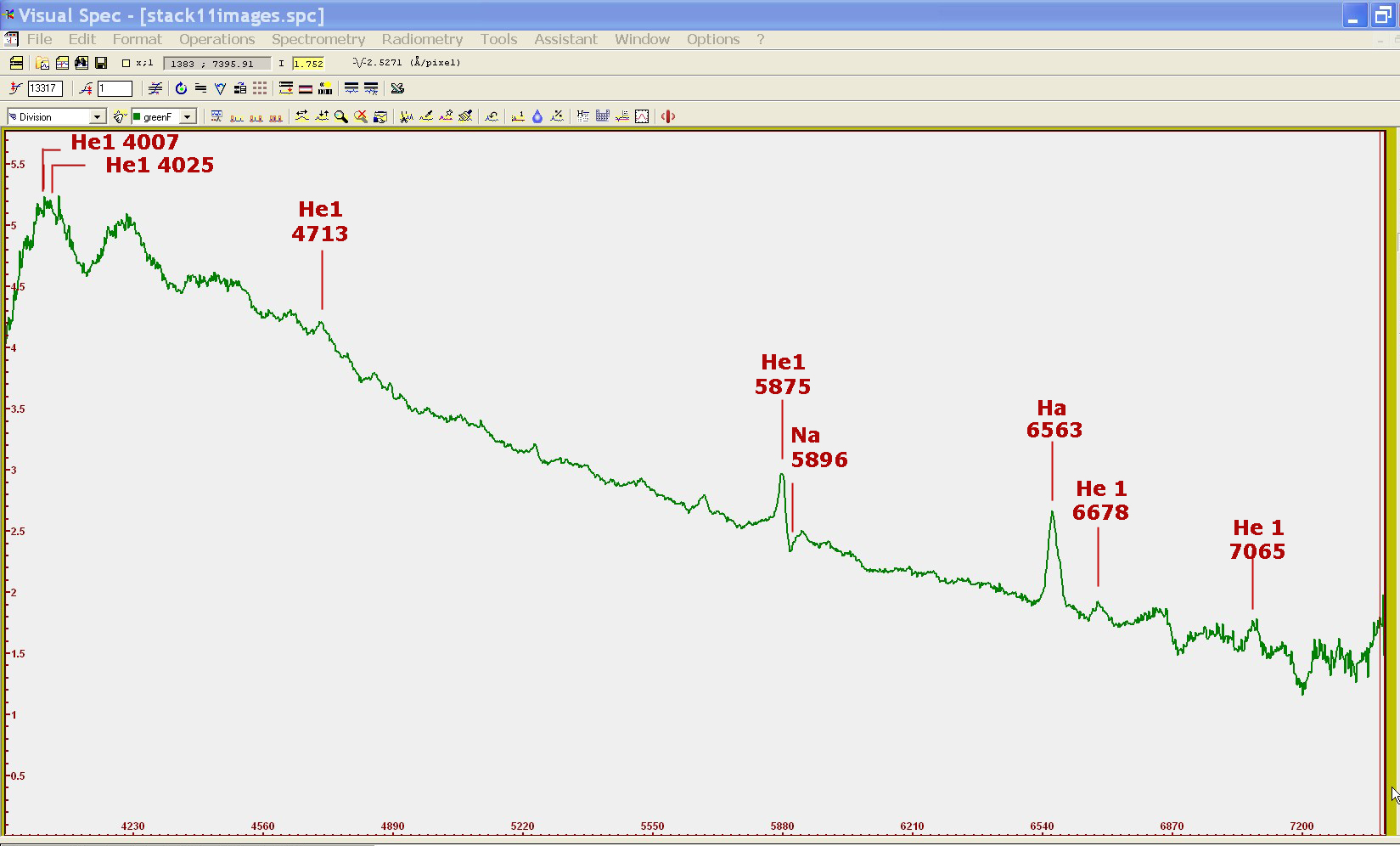1400x846 pixels.
Task: Open the Spectrometry menu
Action: point(318,39)
